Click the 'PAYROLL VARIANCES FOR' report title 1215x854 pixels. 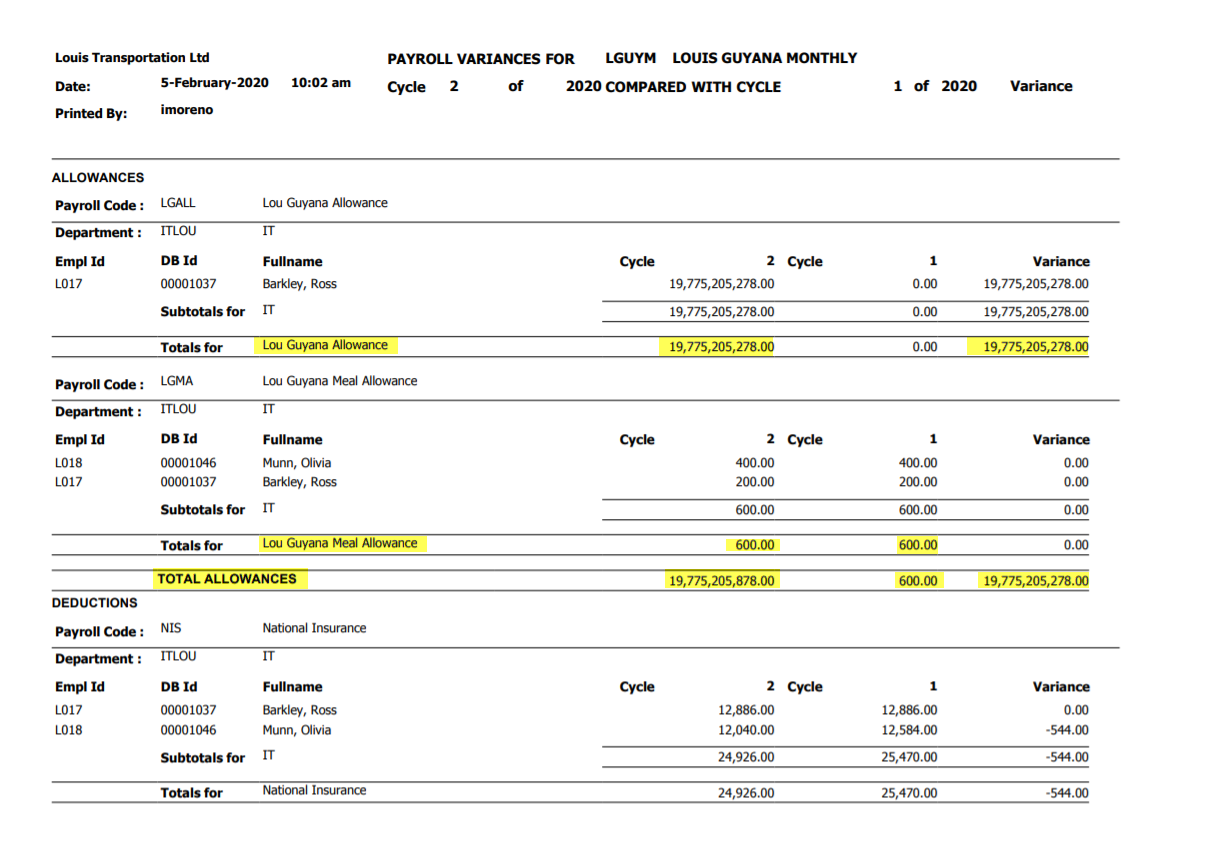point(481,59)
